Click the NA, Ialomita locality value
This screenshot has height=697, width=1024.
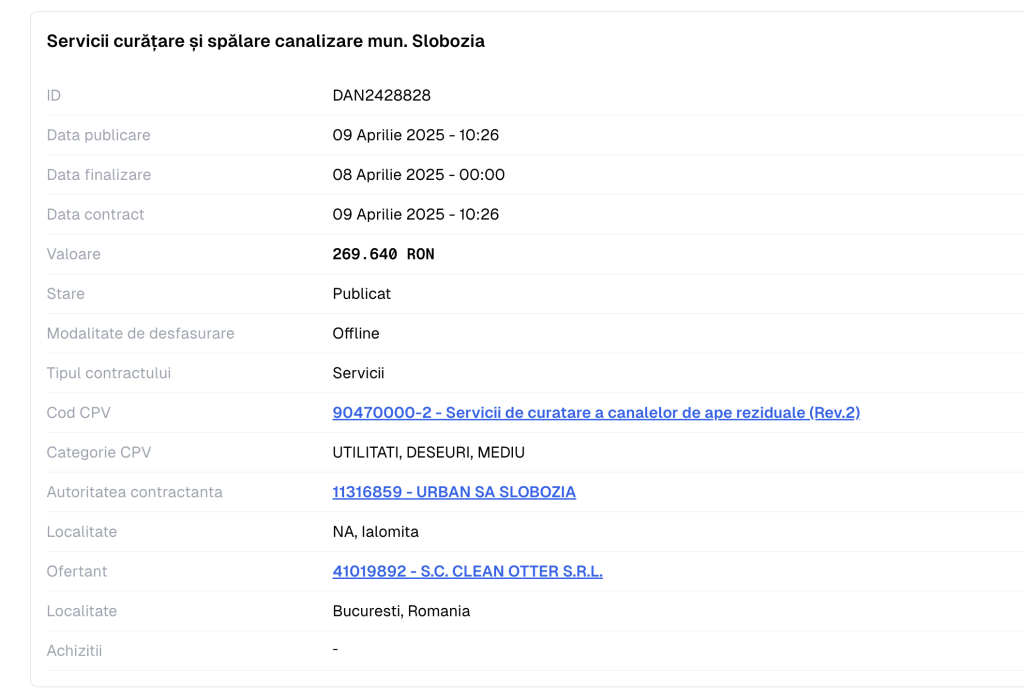(x=375, y=532)
